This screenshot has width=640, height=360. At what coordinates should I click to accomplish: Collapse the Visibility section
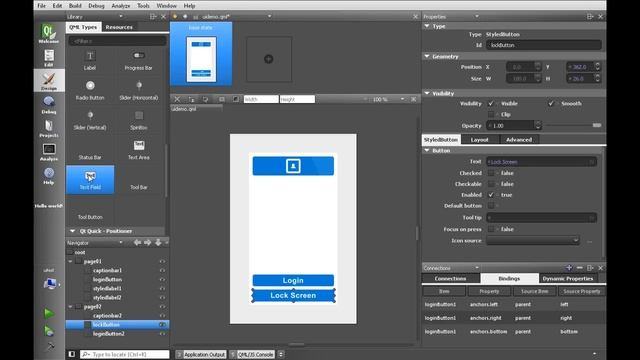click(x=427, y=93)
